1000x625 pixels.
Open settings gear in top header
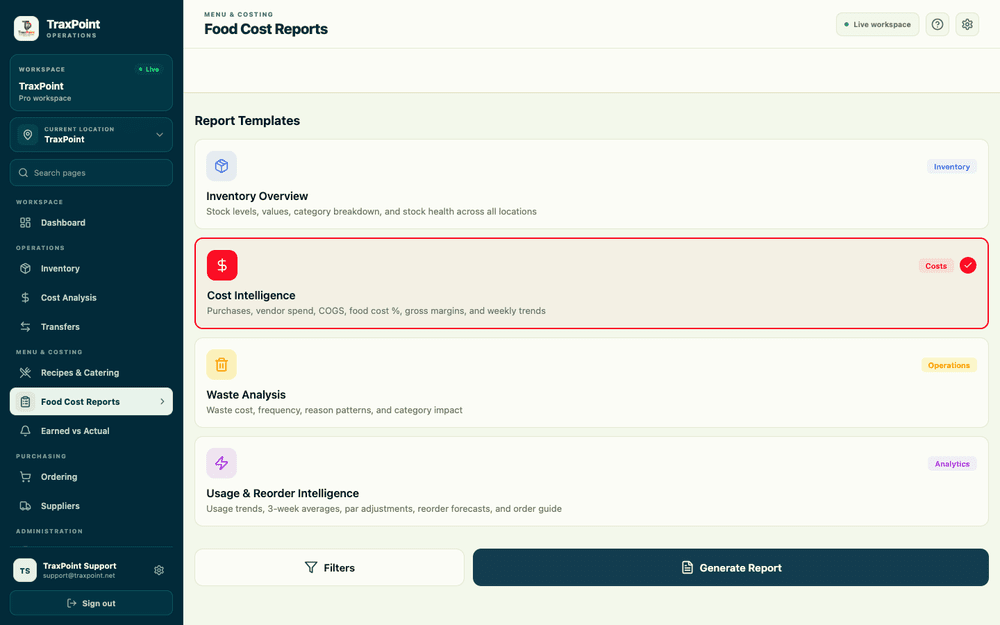[x=967, y=24]
